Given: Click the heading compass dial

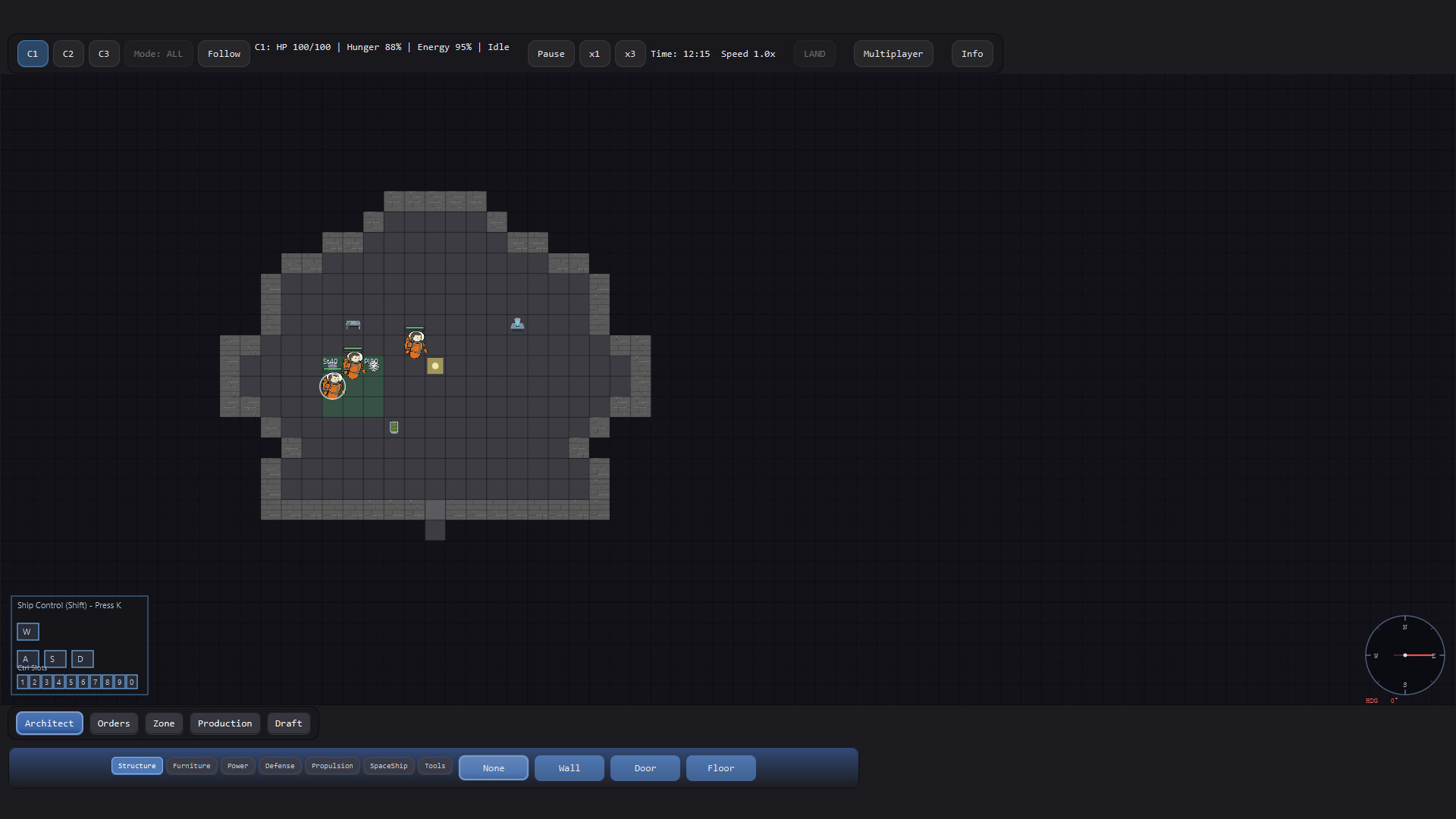Looking at the screenshot, I should click(x=1404, y=655).
